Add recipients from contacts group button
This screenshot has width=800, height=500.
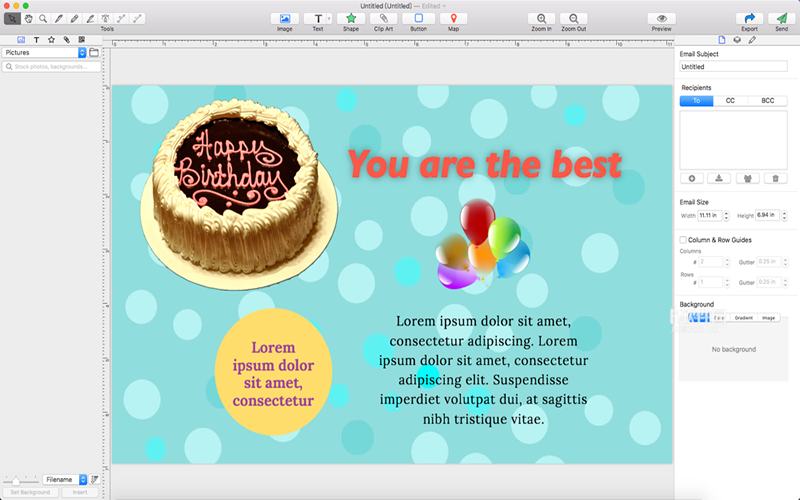[x=747, y=179]
